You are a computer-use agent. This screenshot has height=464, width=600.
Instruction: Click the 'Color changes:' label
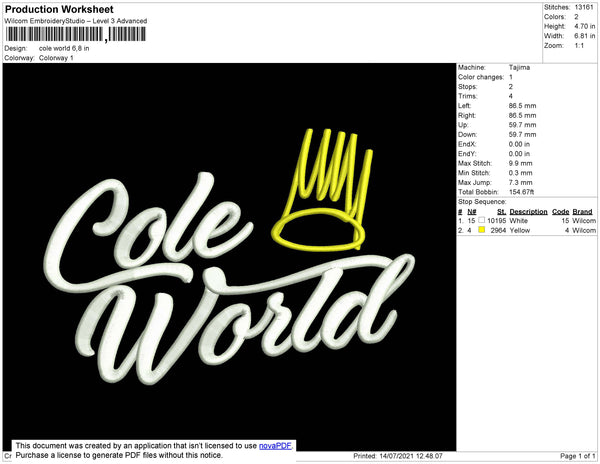tap(481, 77)
